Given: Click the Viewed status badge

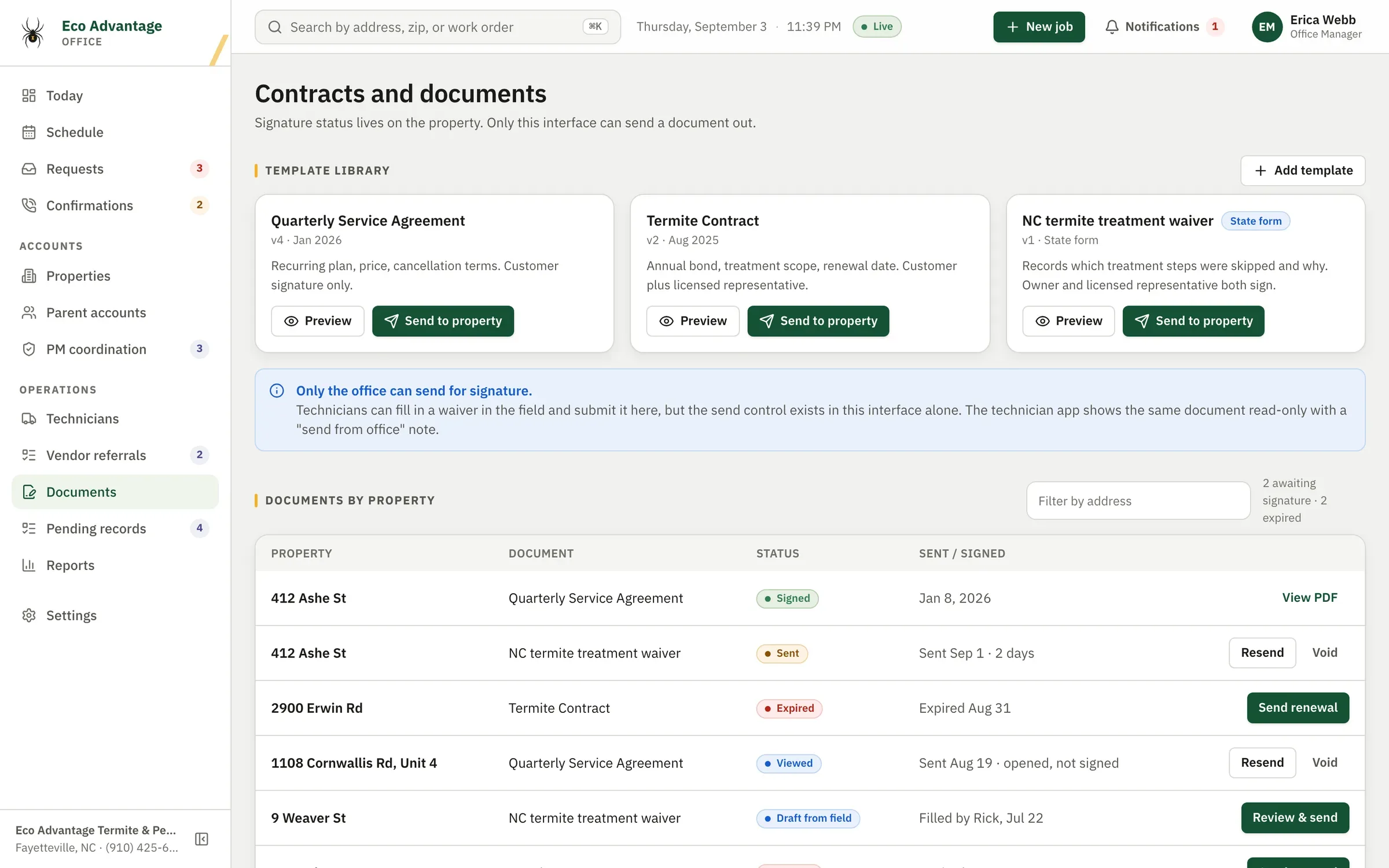Looking at the screenshot, I should pyautogui.click(x=788, y=763).
